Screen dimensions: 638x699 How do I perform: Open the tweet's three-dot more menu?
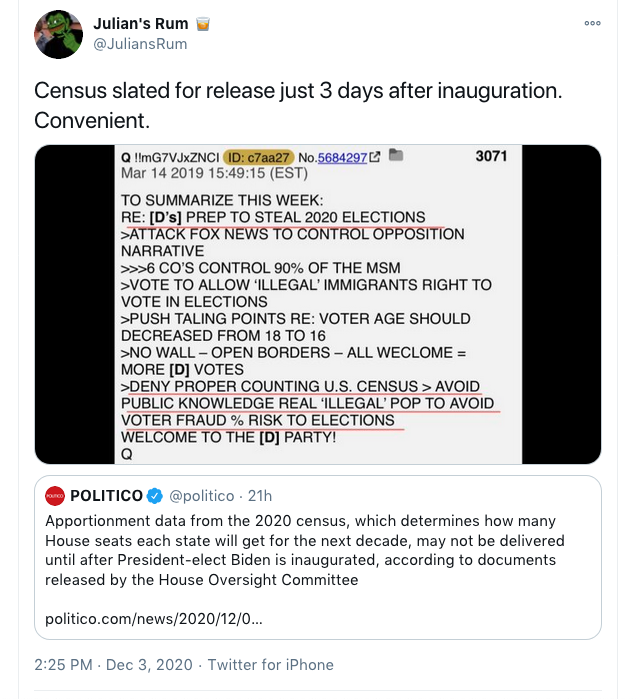593,23
